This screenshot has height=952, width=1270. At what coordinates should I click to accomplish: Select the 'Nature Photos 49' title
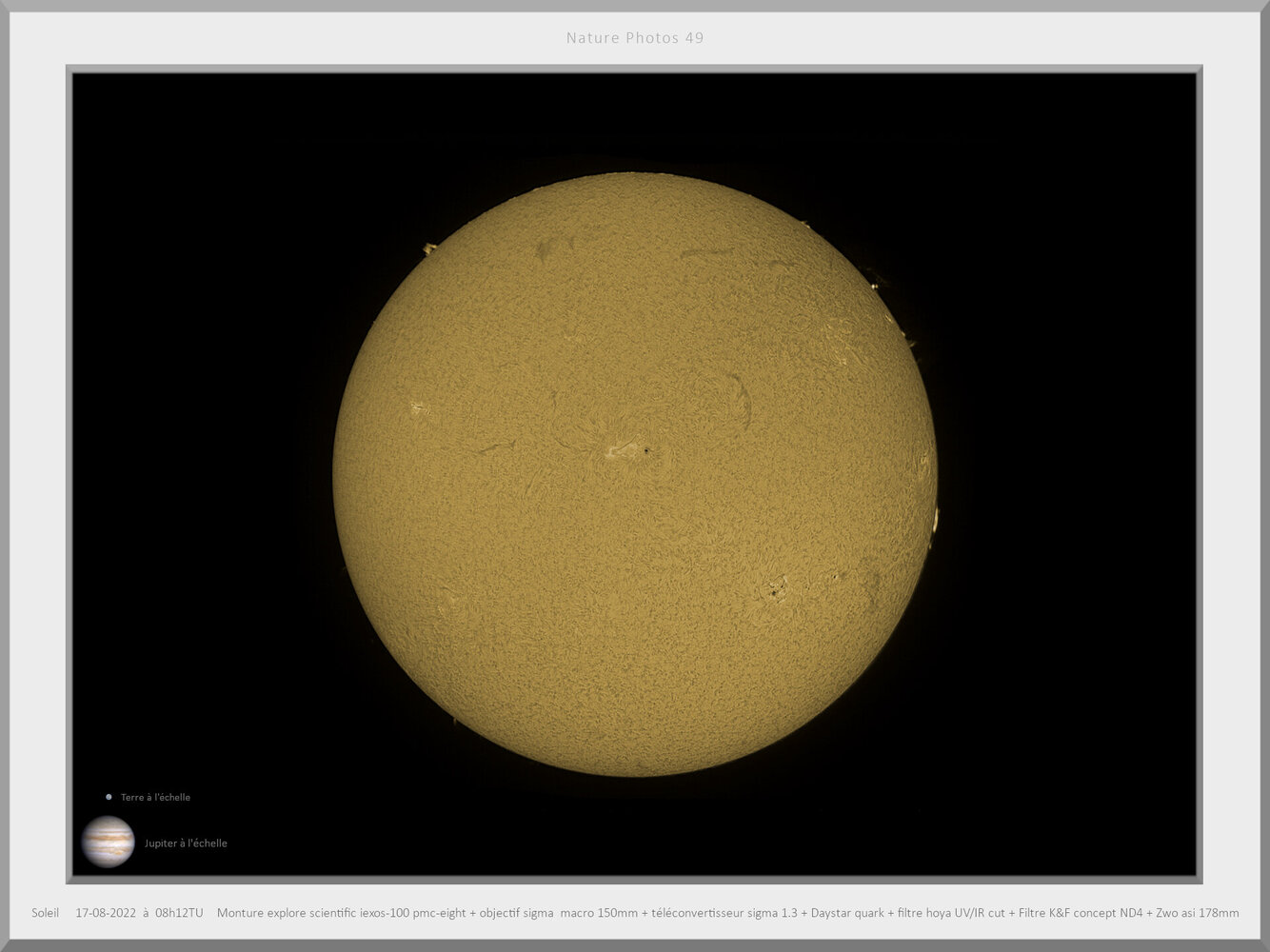(x=634, y=38)
